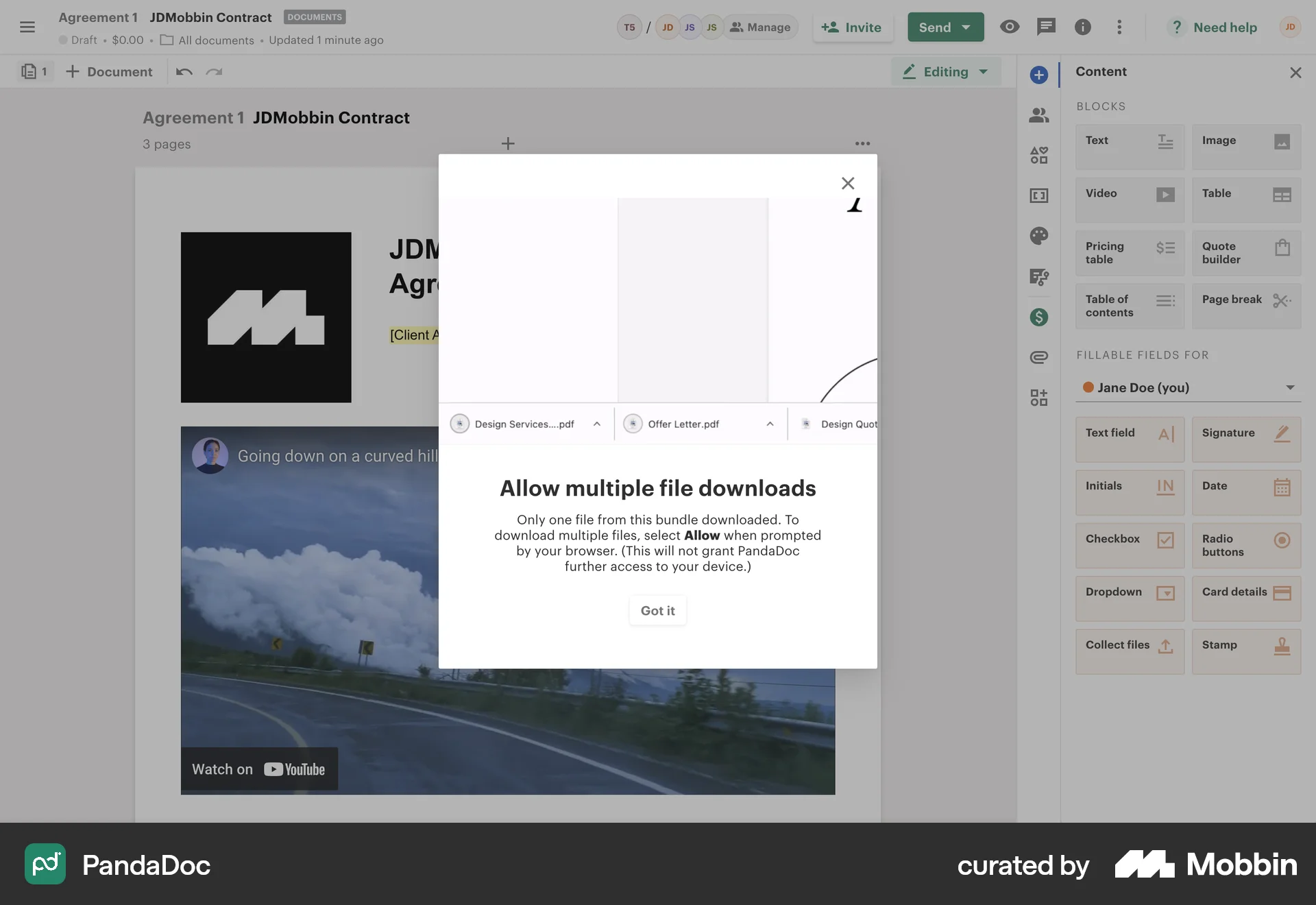Open the attachments paperclip icon
The height and width of the screenshot is (905, 1316).
coord(1038,357)
